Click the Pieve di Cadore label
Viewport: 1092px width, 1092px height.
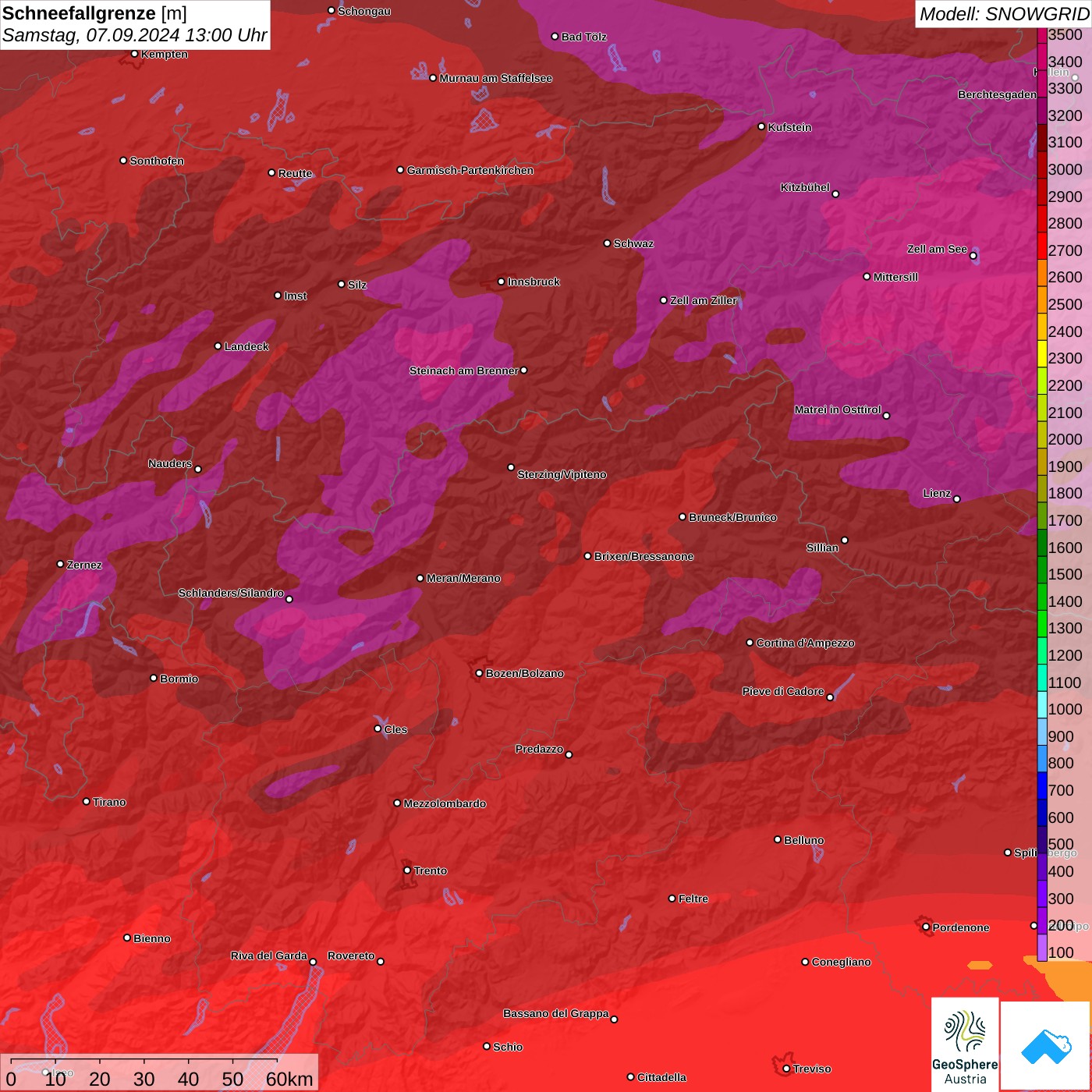tap(783, 691)
